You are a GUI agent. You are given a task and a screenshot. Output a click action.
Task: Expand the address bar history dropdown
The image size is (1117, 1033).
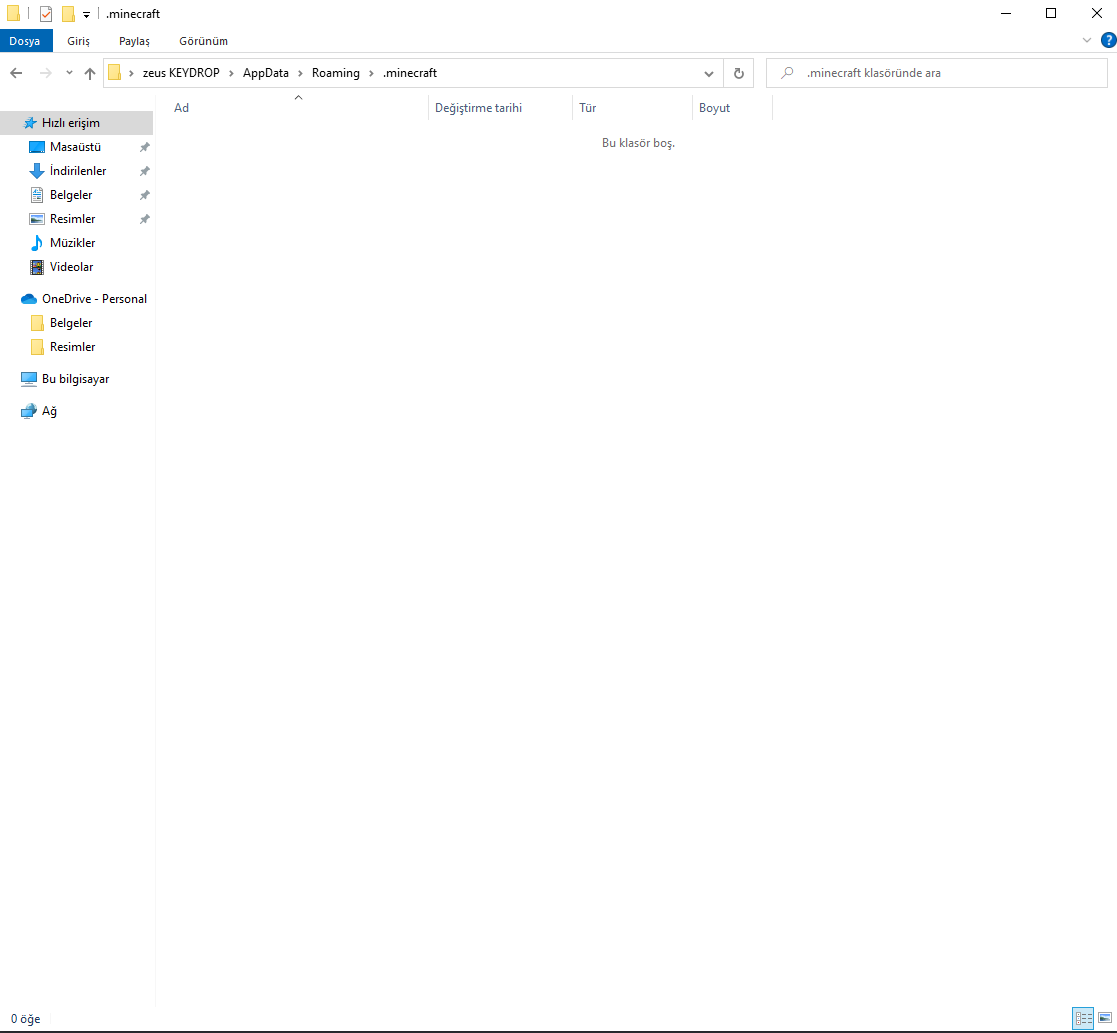(708, 73)
